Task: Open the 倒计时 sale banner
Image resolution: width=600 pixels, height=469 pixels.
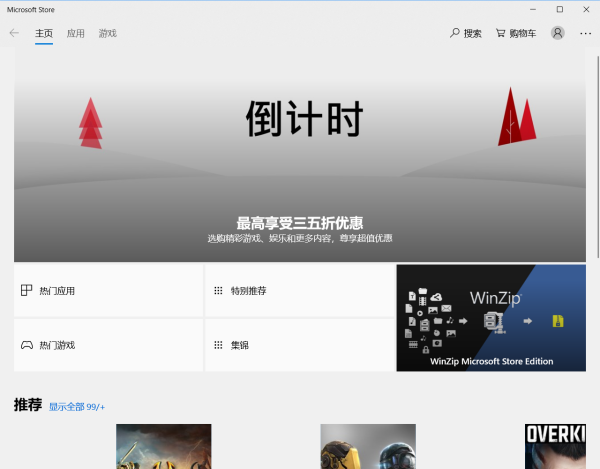Action: click(x=300, y=155)
